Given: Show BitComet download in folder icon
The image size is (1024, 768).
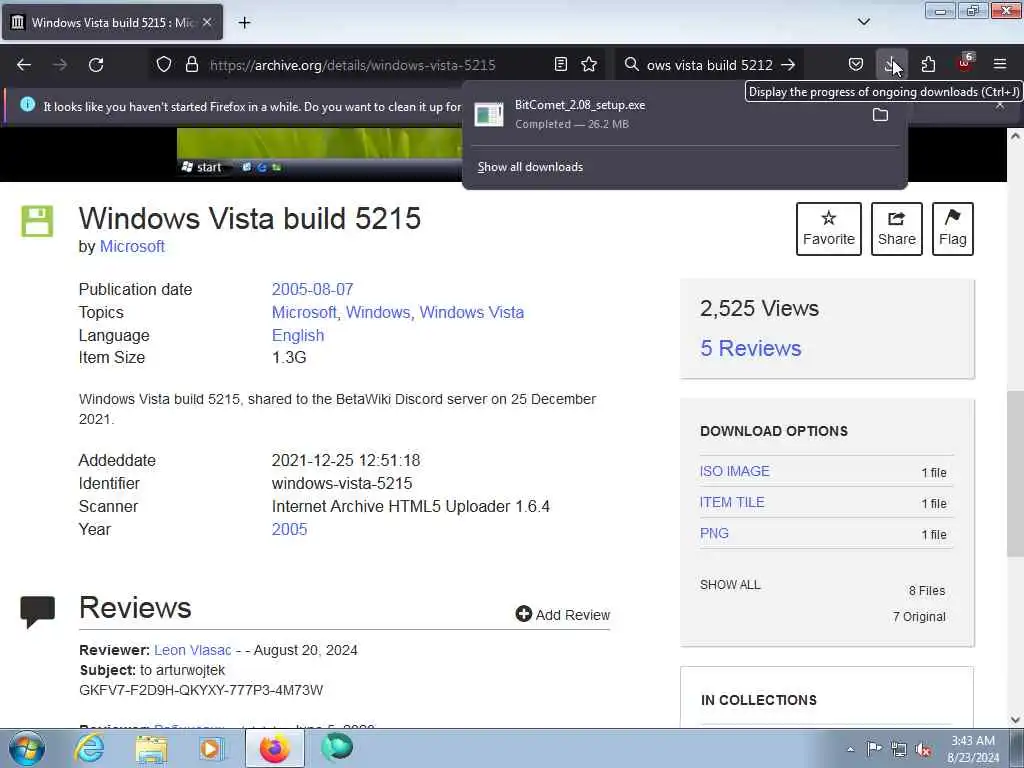Looking at the screenshot, I should point(880,115).
